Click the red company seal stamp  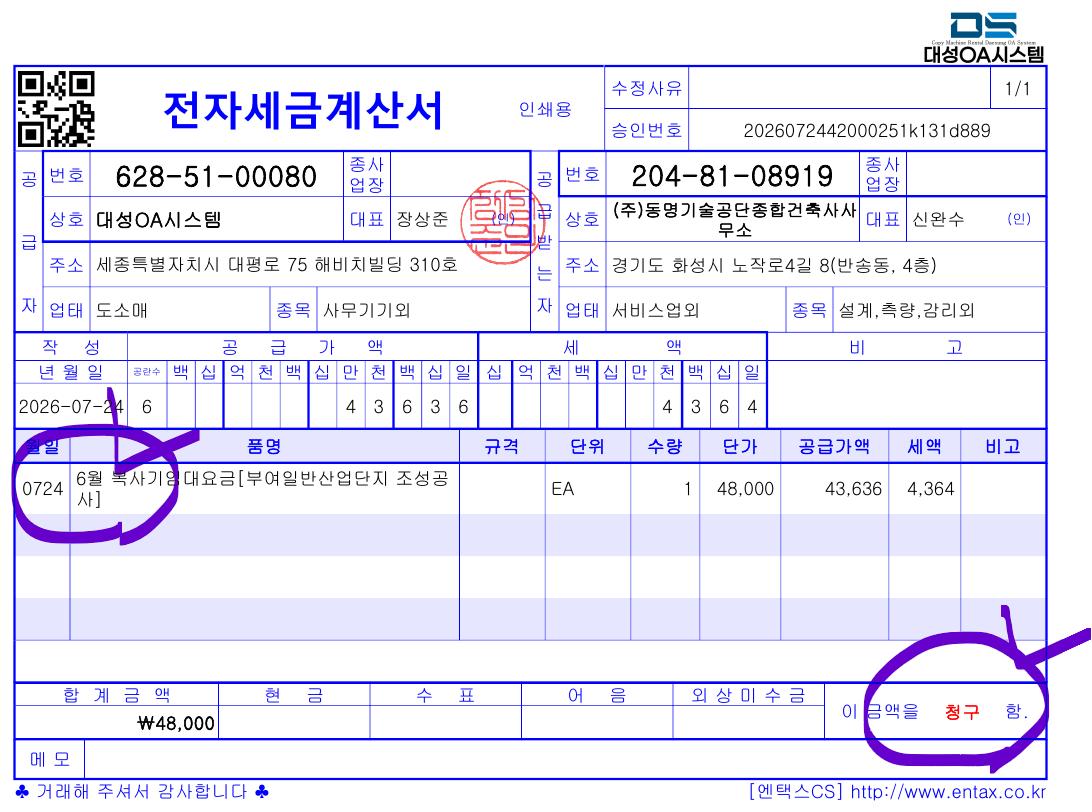click(501, 221)
